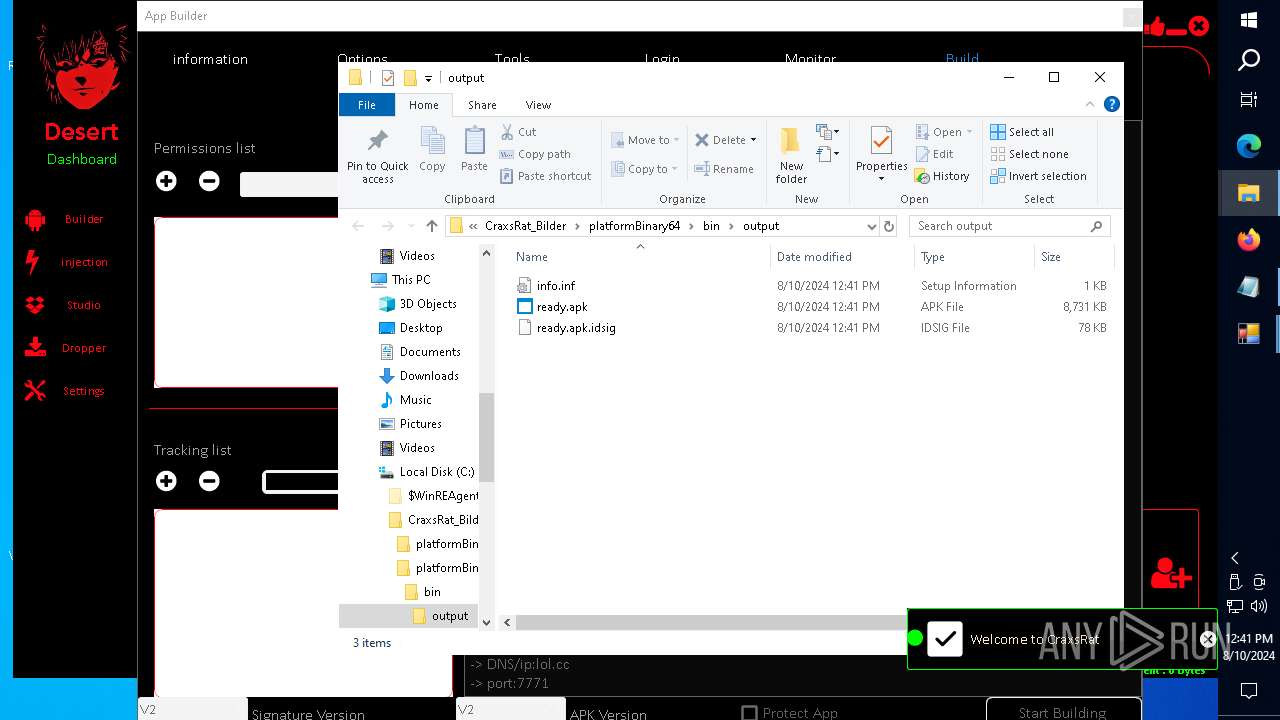Image resolution: width=1280 pixels, height=720 pixels.
Task: Click the add-user icon on right
Action: point(1170,573)
